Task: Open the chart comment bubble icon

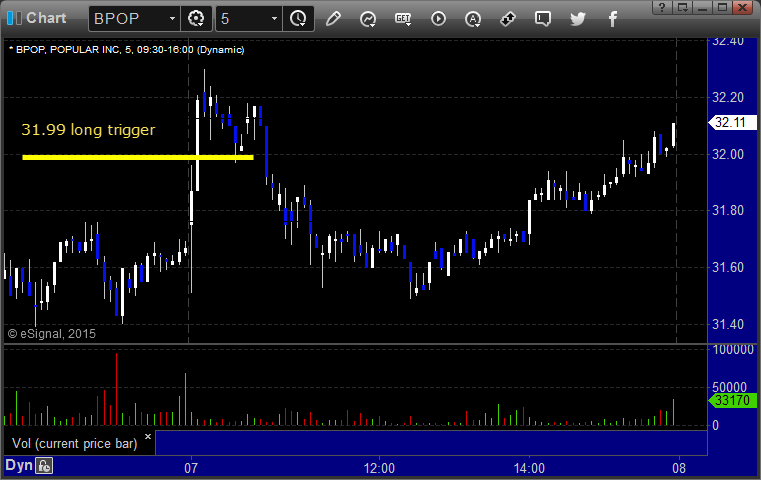Action: 543,19
